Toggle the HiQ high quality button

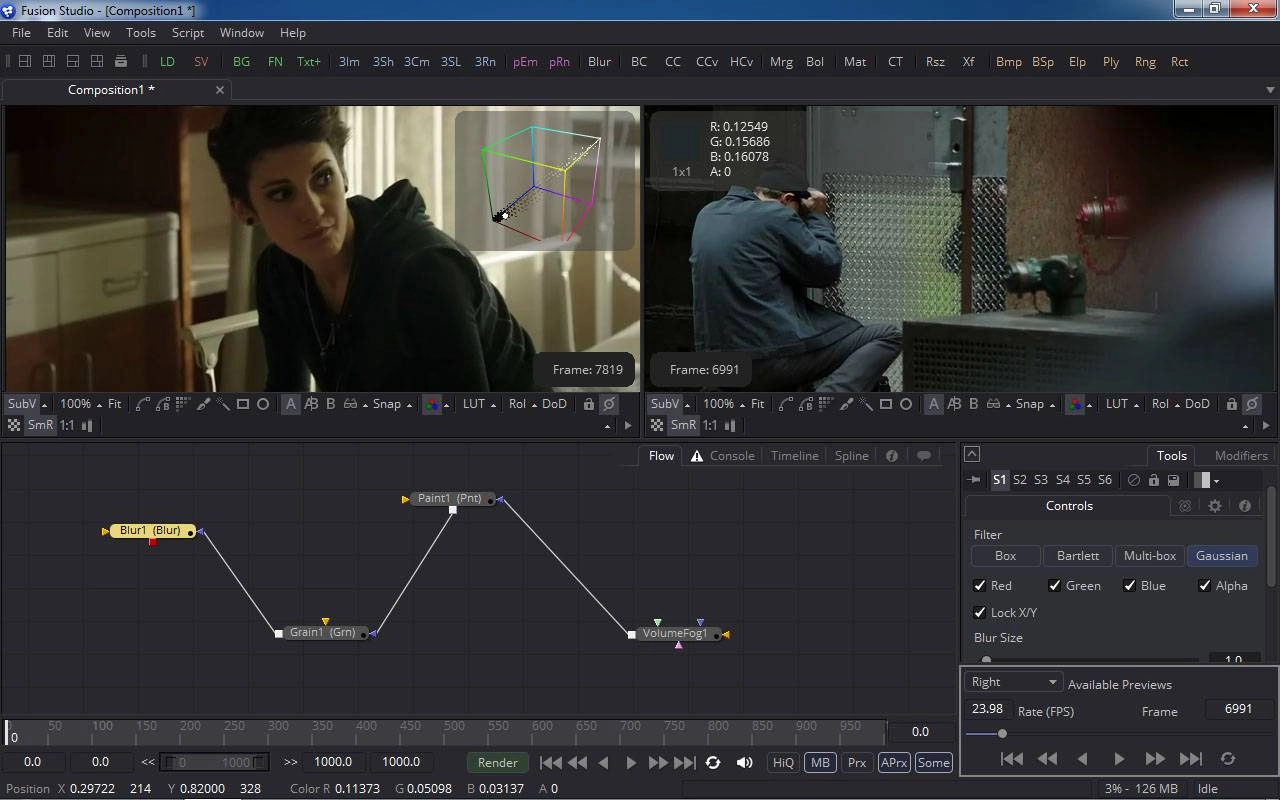coord(783,762)
